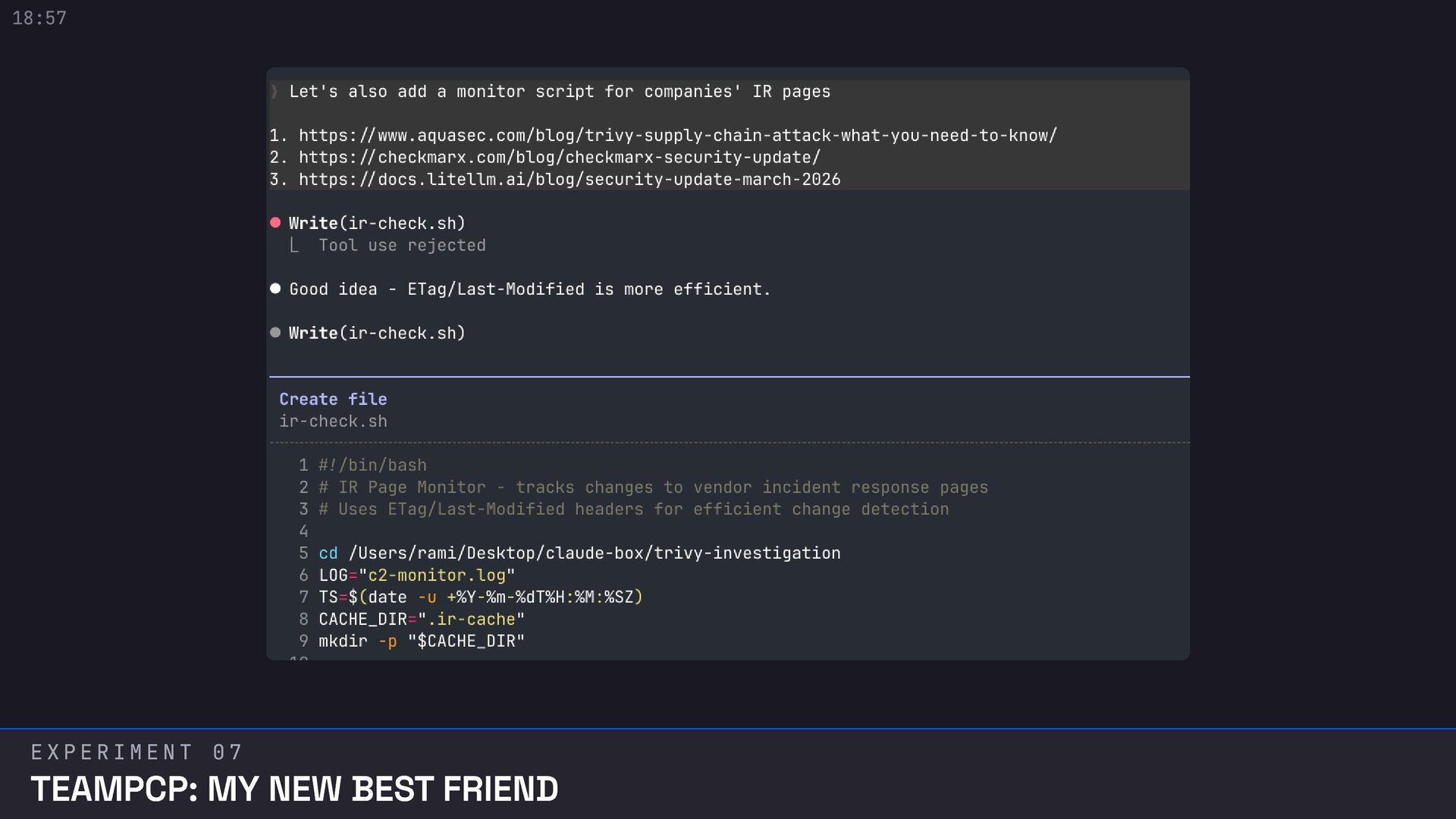Click the white bullet before Good idea message
1456x819 pixels.
click(x=275, y=289)
